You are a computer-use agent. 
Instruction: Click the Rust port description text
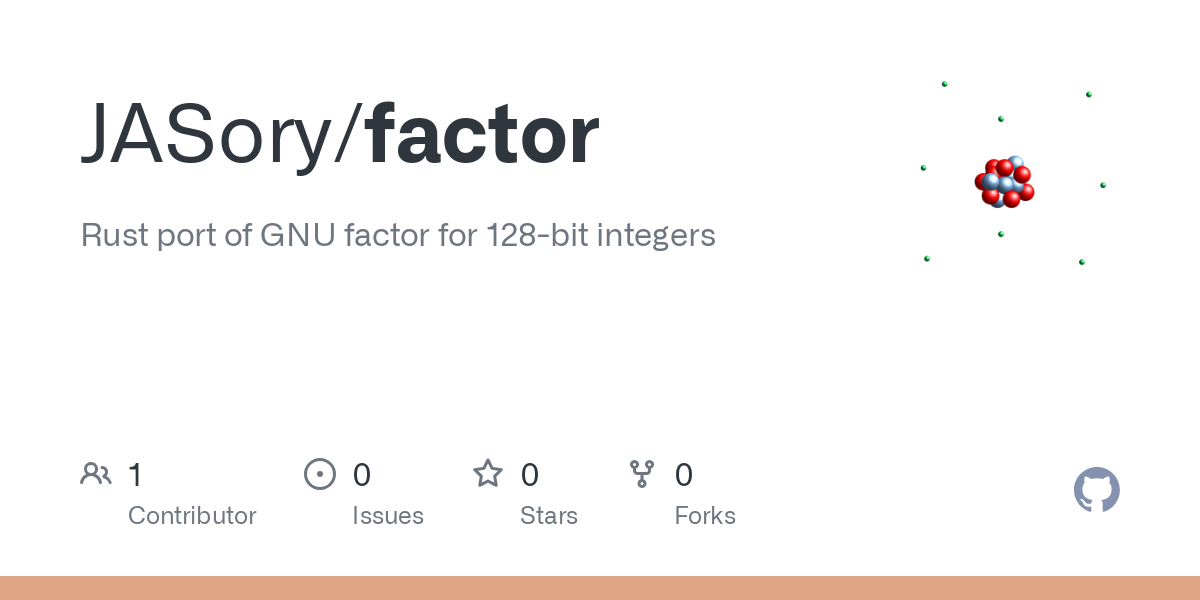(x=398, y=236)
